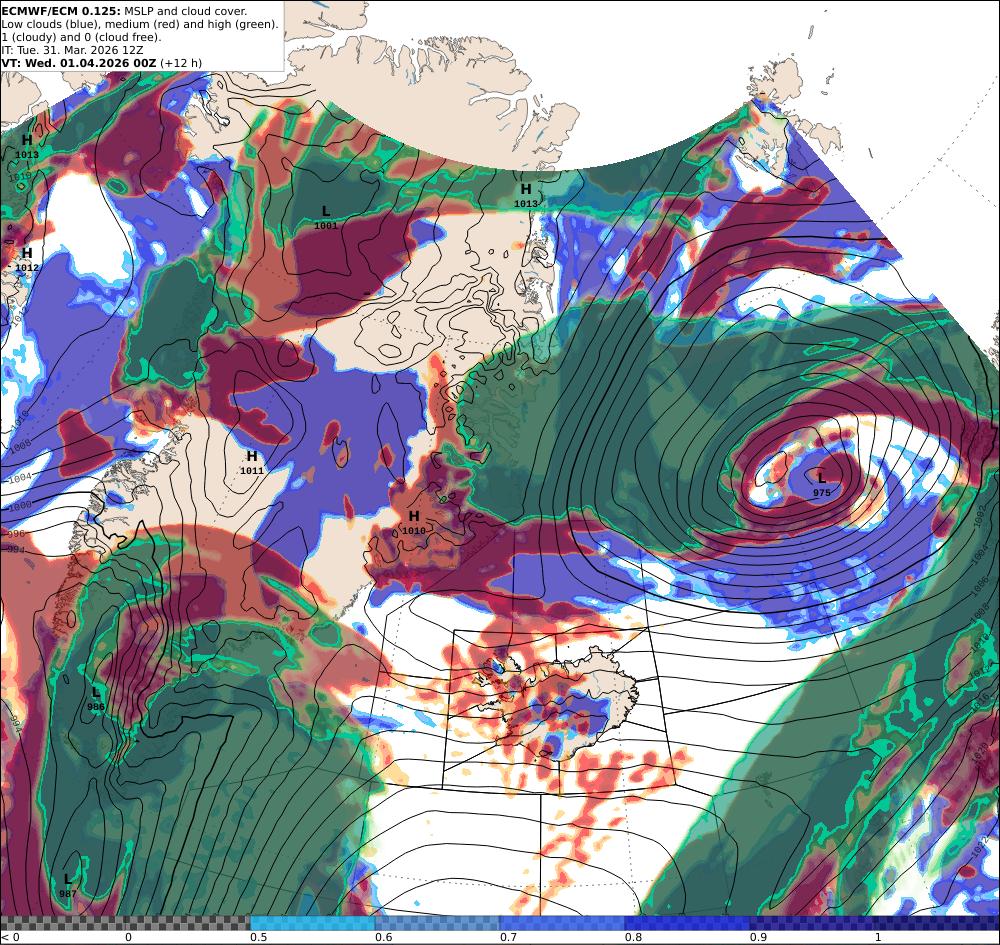Click the '0.8' colorbar tick label

tap(633, 937)
